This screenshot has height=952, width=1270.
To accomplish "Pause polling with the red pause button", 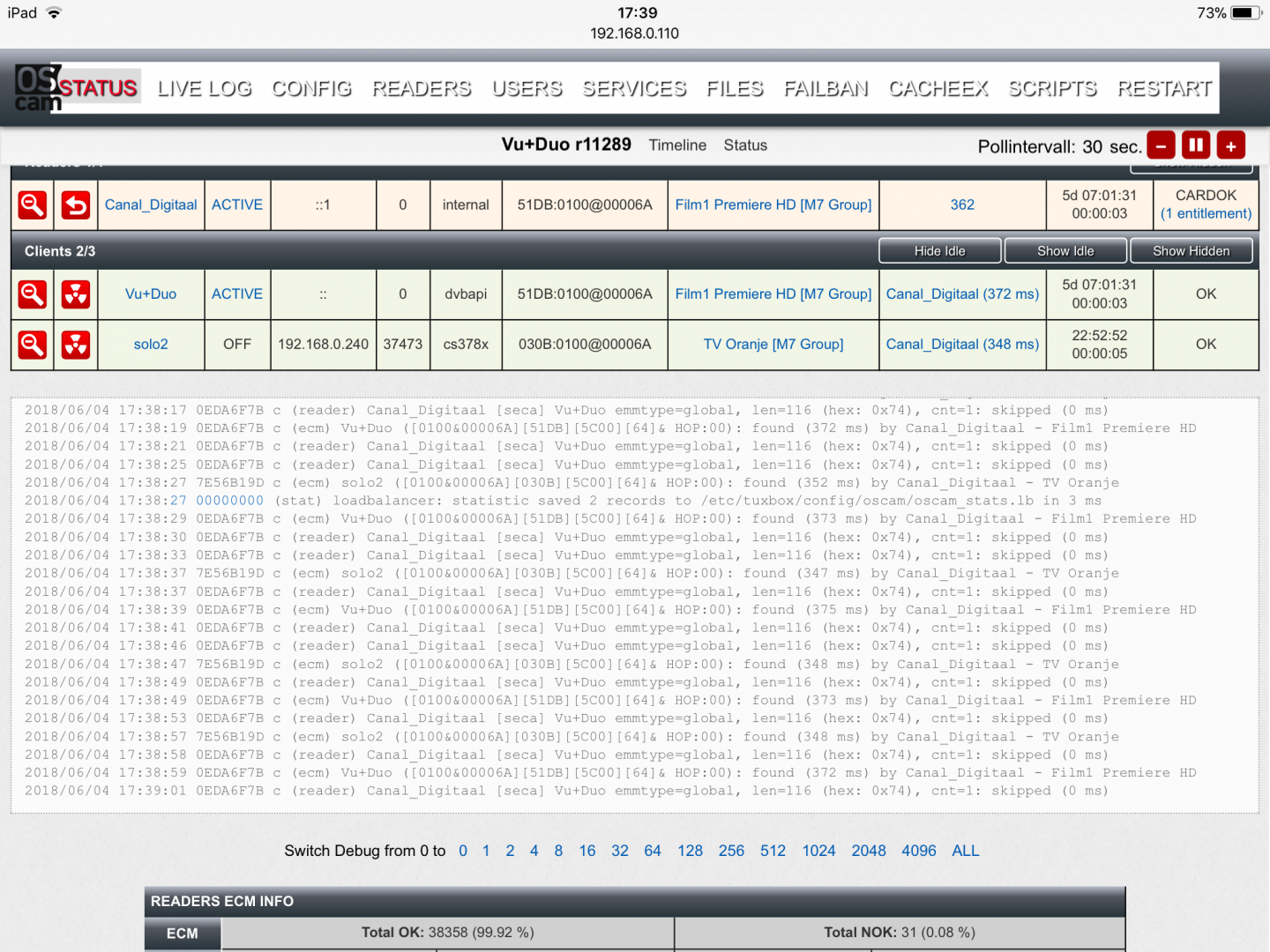I will point(1196,145).
